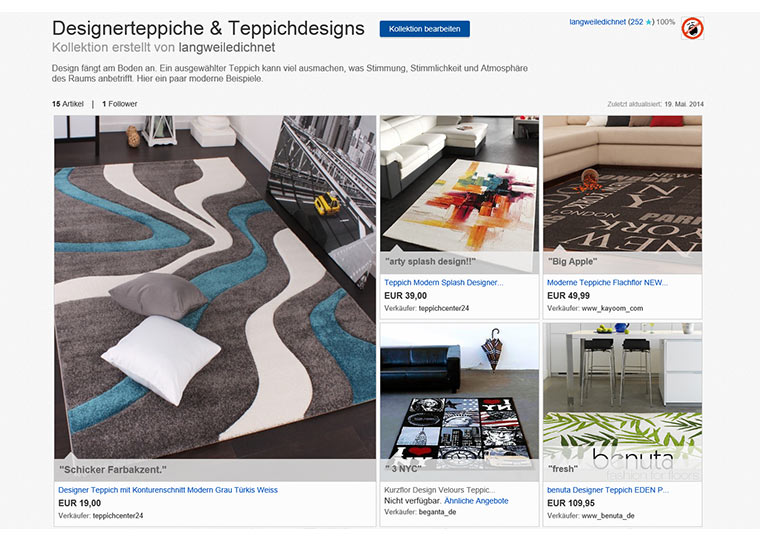Click the 1 Follower count
Image resolution: width=760 pixels, height=542 pixels.
click(x=120, y=104)
